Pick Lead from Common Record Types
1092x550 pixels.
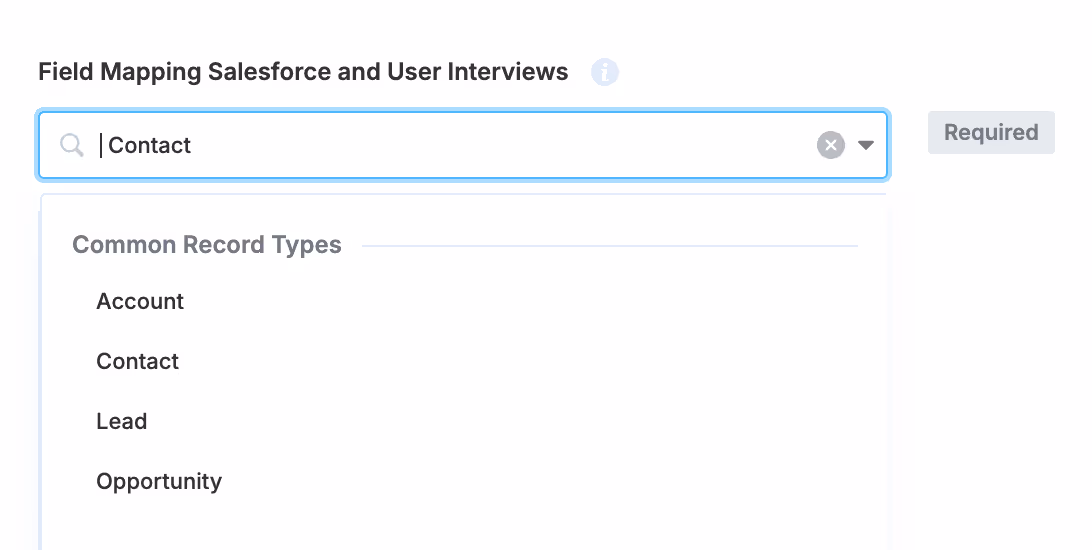[121, 422]
